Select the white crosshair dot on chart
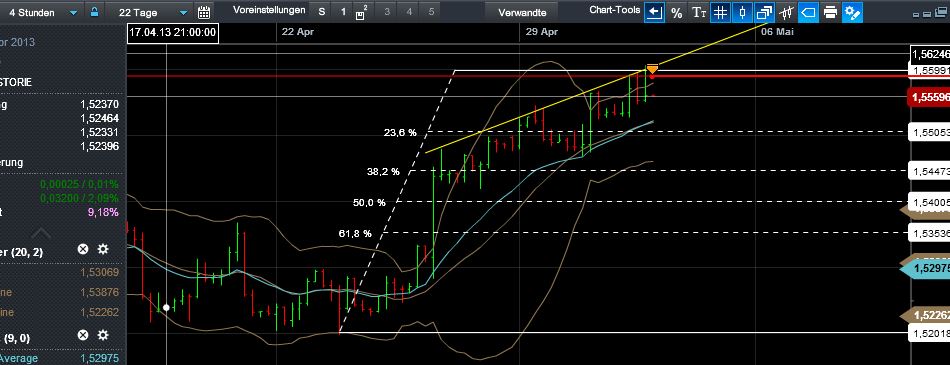The width and height of the screenshot is (950, 365). (x=166, y=308)
